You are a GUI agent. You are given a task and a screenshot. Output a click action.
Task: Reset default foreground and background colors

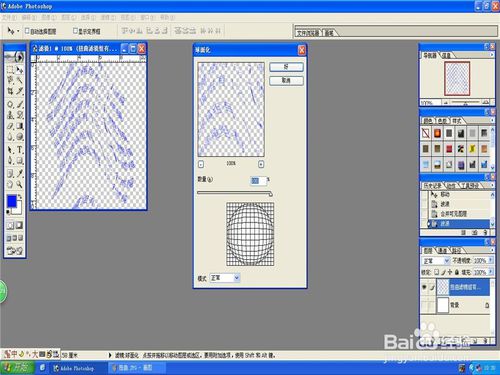pos(8,212)
